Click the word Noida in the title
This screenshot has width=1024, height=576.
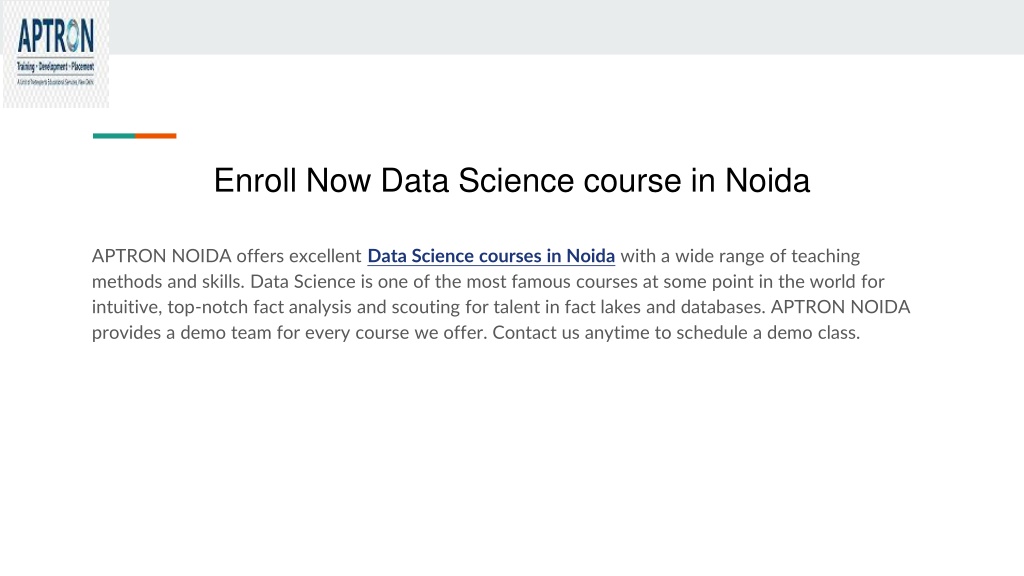tap(767, 181)
